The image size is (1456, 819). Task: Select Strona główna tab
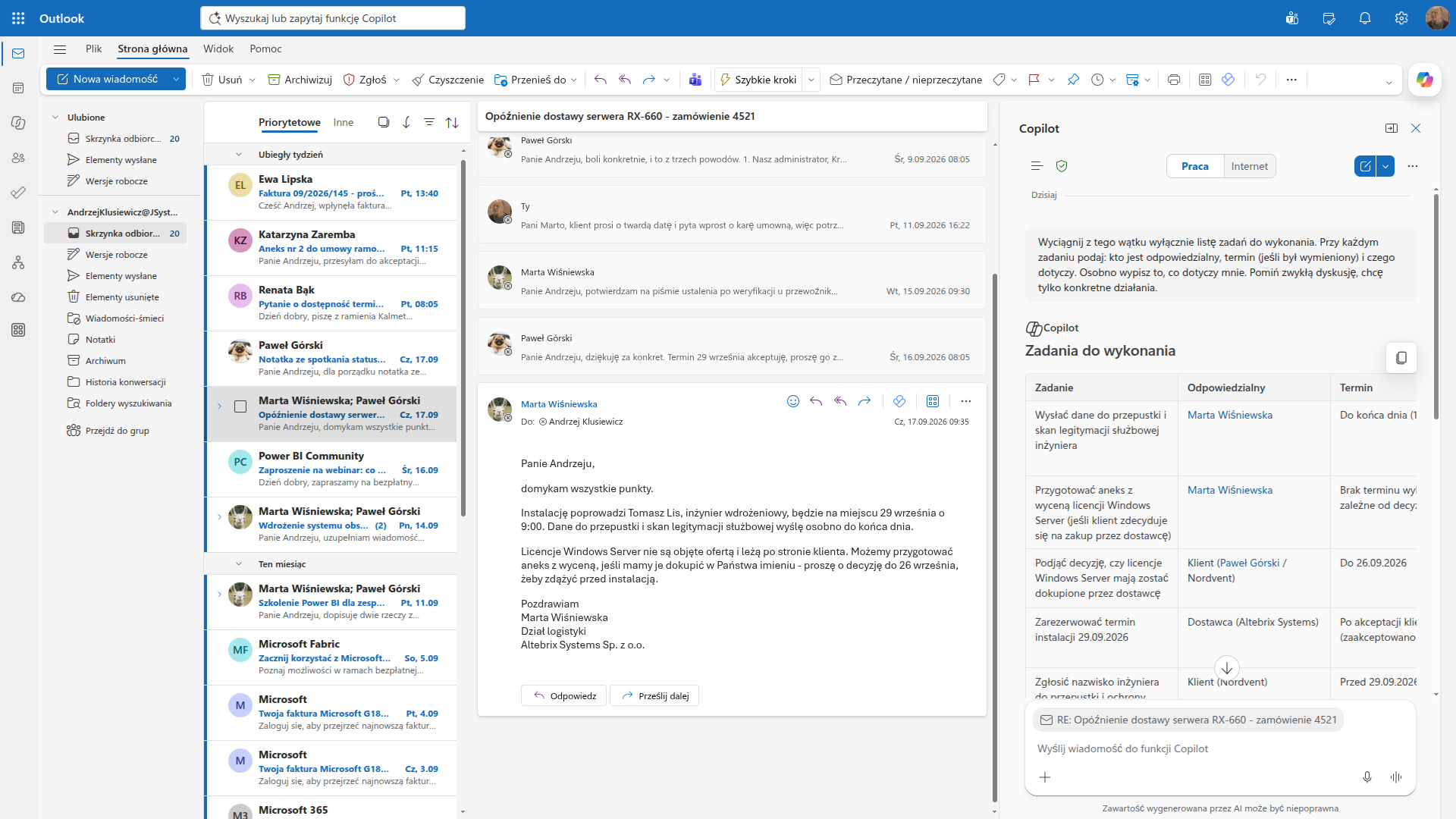point(152,49)
